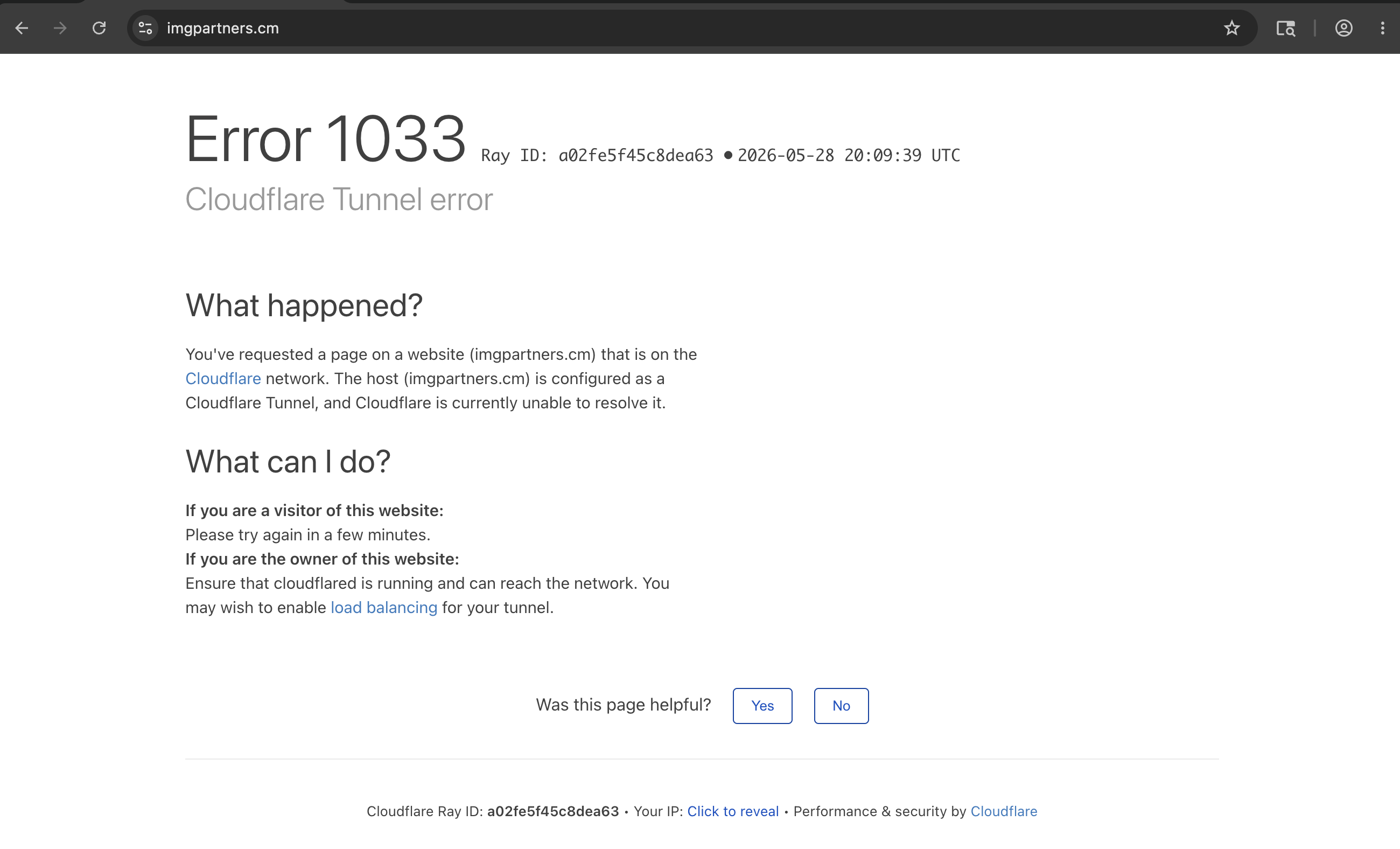Open the browser three-dot menu
1400x849 pixels.
click(x=1382, y=28)
